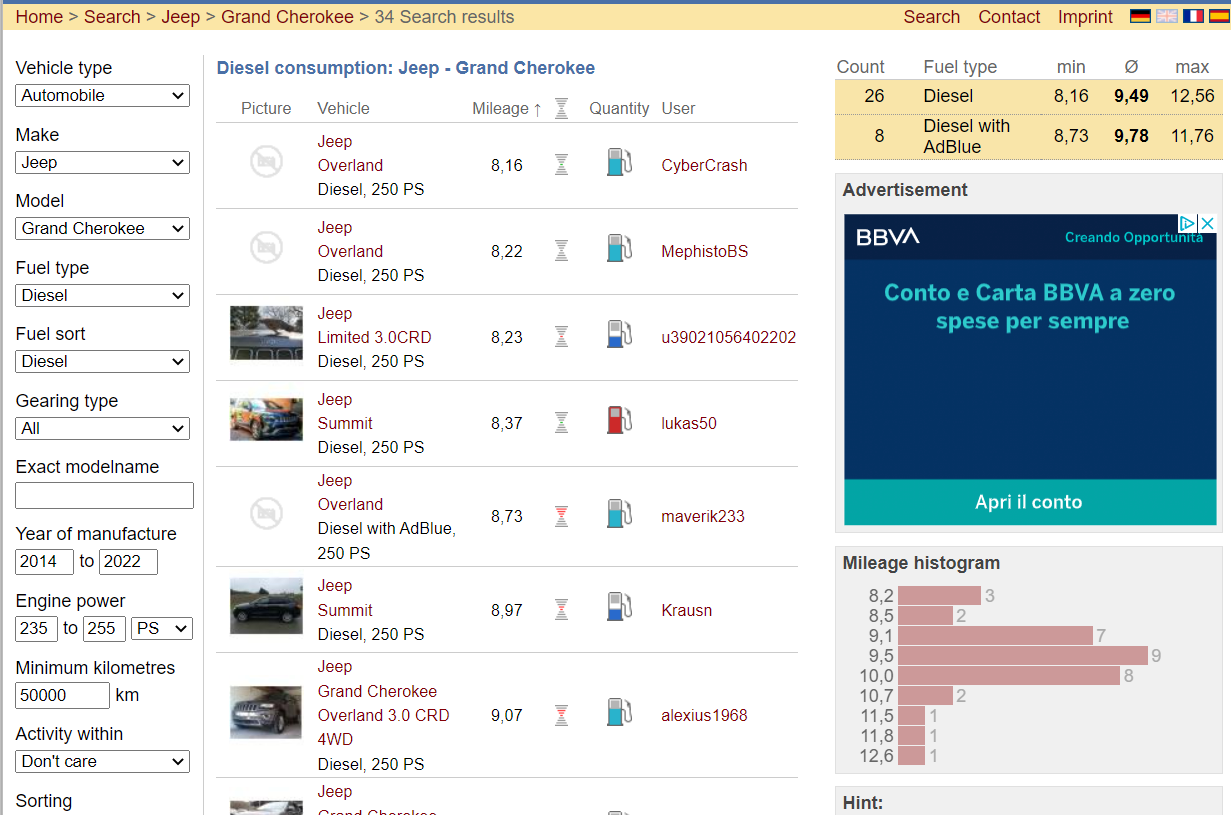The width and height of the screenshot is (1231, 815).
Task: Click Grand Cherokee in the breadcrumb
Action: (287, 17)
